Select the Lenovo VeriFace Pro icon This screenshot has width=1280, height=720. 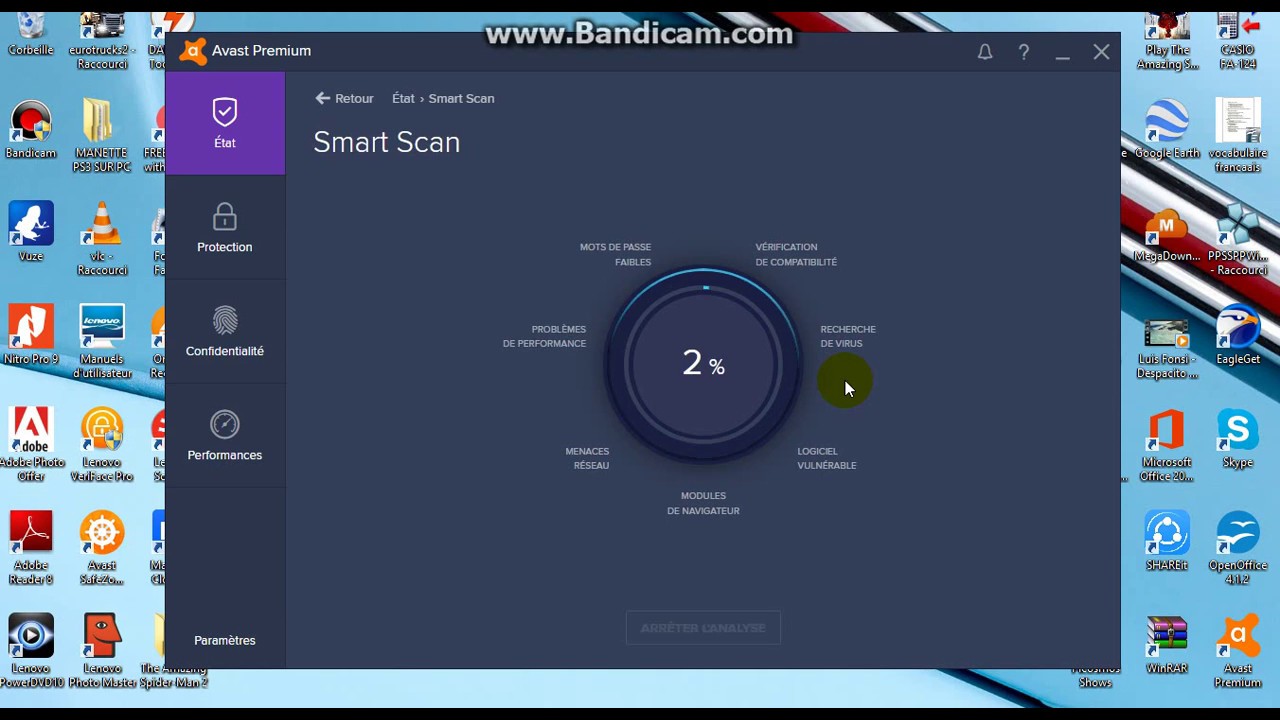click(101, 445)
